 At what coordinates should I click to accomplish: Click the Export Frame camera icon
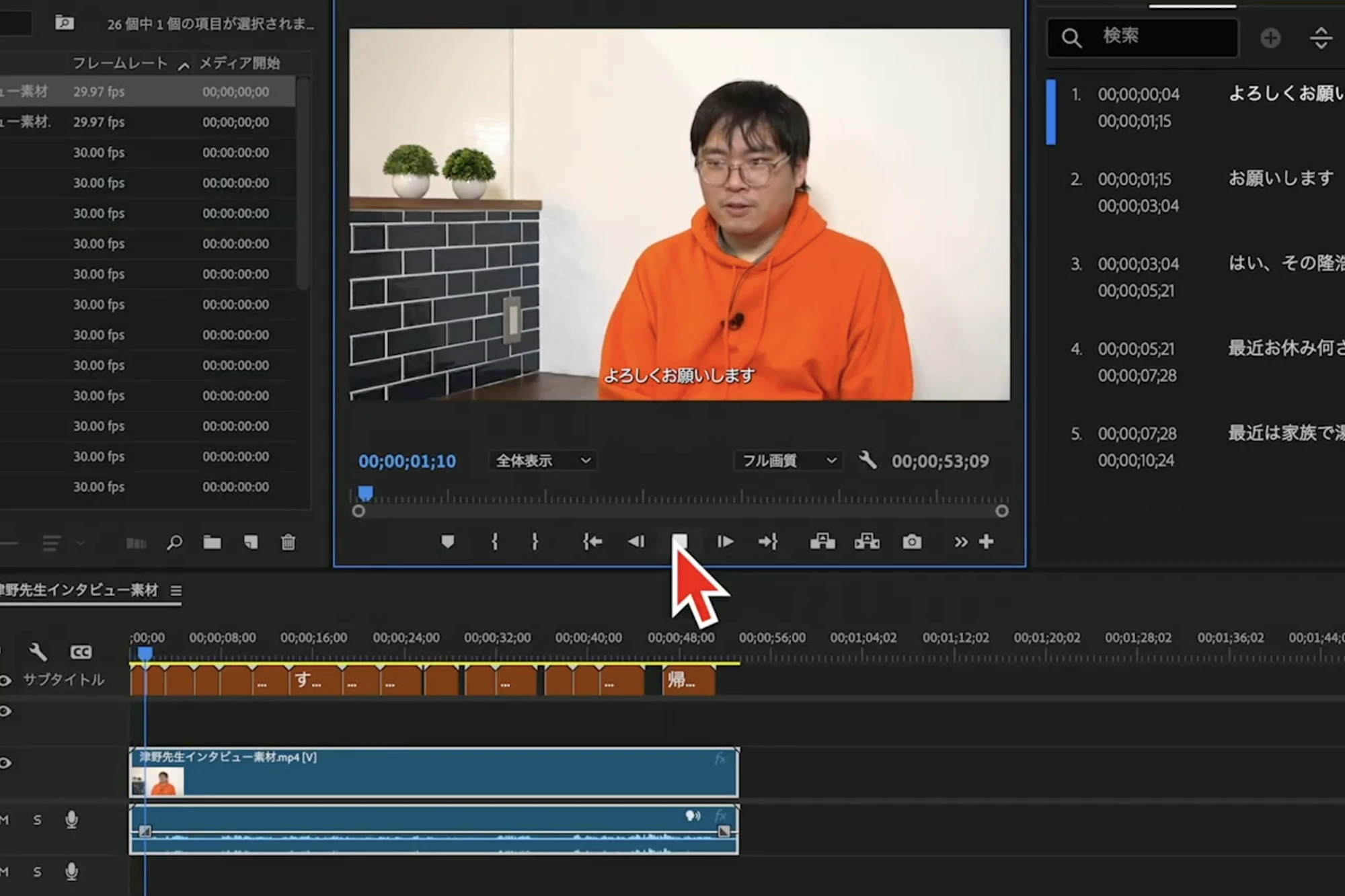tap(912, 542)
